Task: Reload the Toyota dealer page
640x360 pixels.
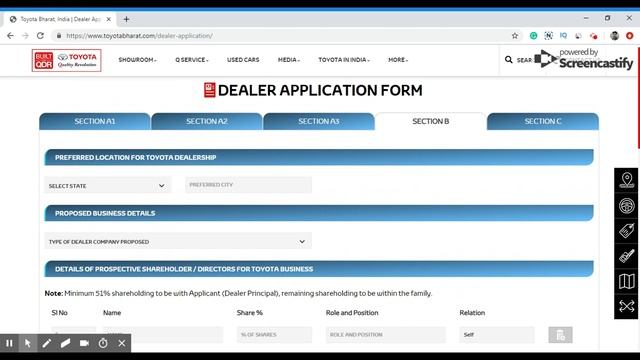Action: click(x=40, y=36)
